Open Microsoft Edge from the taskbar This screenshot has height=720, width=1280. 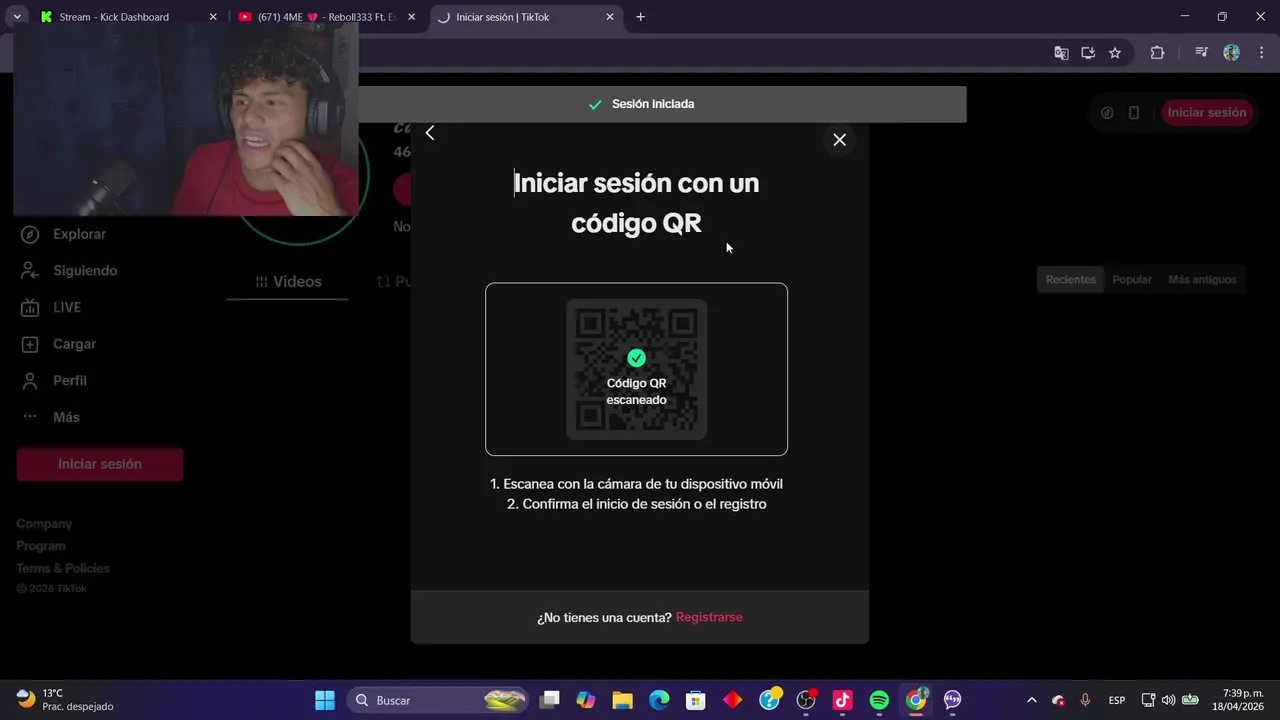(x=659, y=700)
